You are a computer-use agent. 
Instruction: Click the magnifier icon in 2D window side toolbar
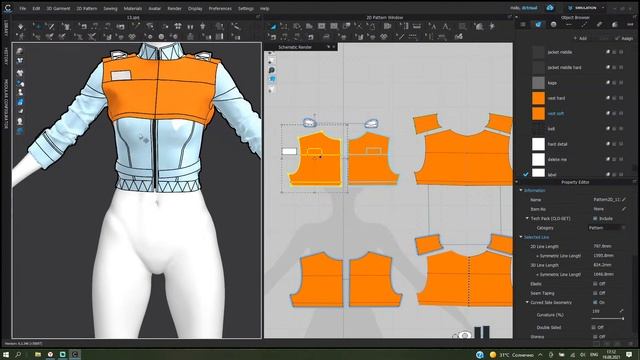coord(271,70)
